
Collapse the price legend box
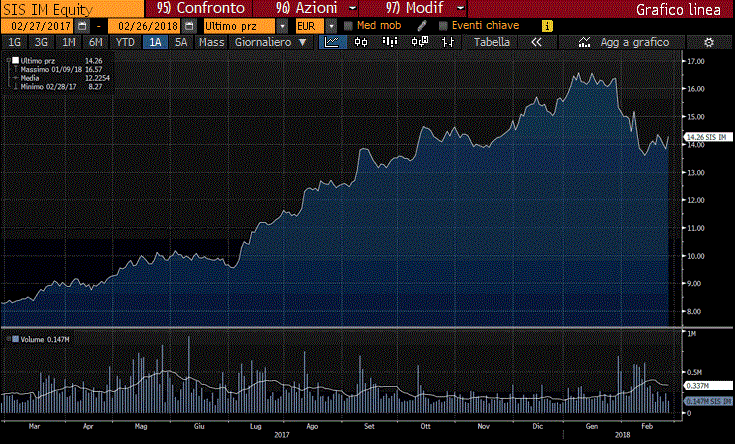coord(8,60)
